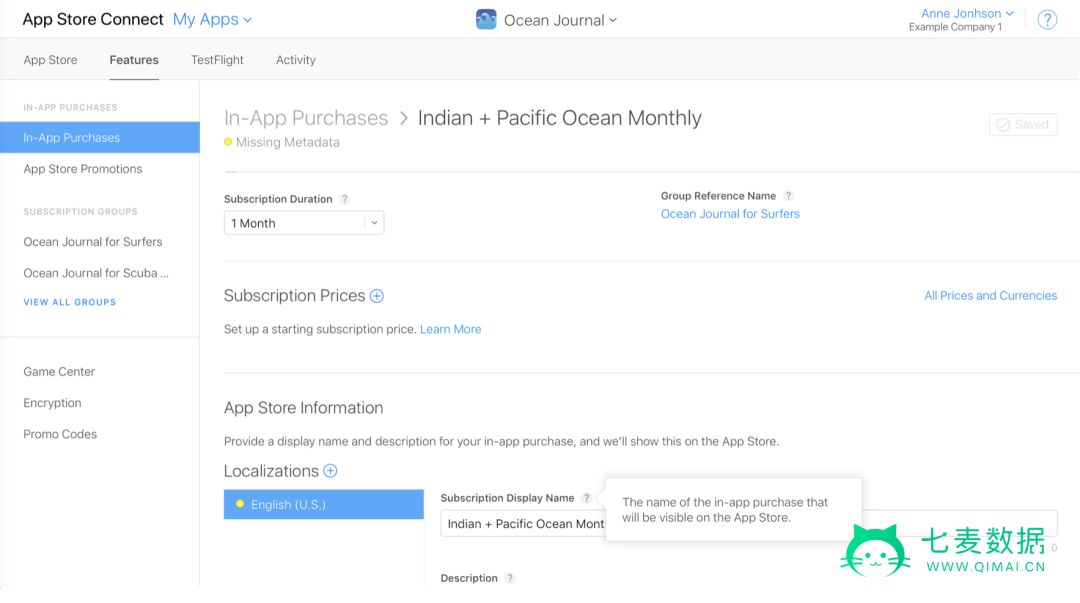Open the Anne Jonhson account menu
Image resolution: width=1080 pixels, height=603 pixels.
(x=967, y=13)
